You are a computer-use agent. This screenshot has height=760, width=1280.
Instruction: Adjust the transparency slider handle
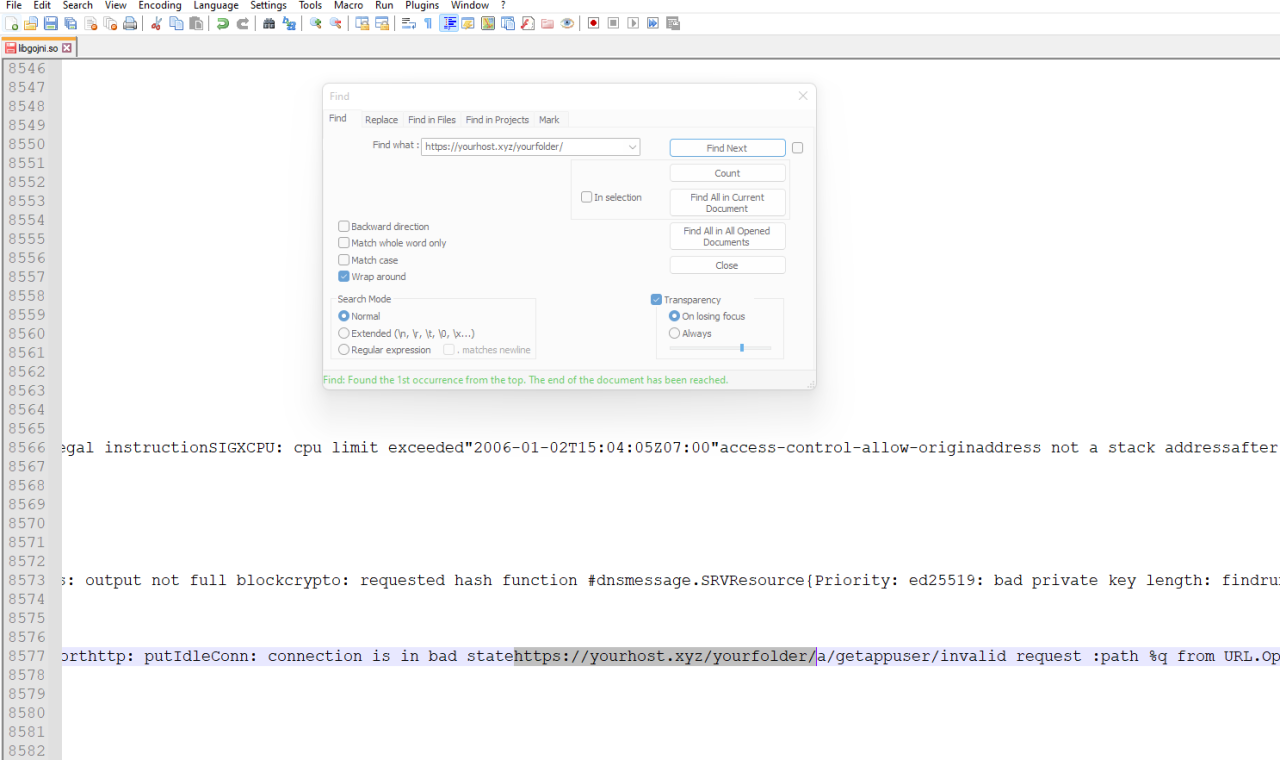tap(742, 348)
